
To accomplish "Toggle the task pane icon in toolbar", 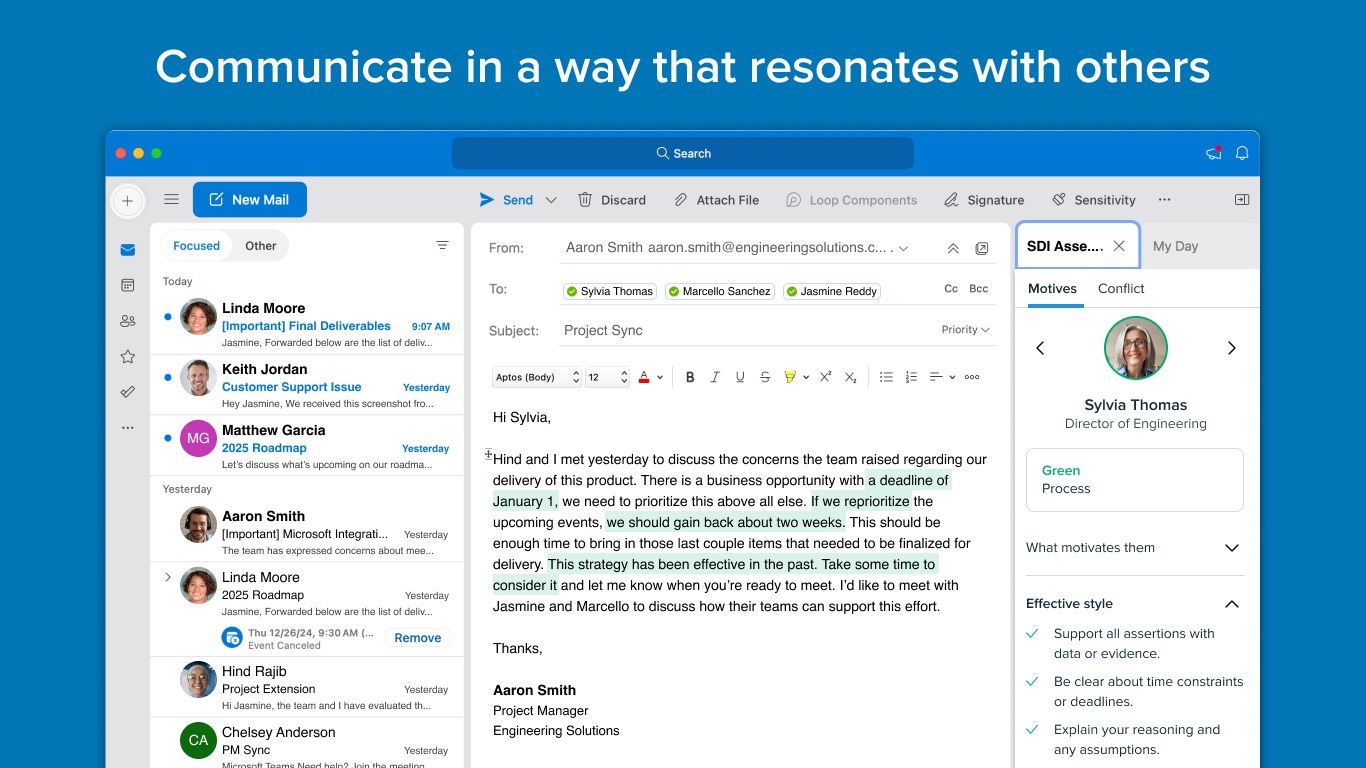I will pos(1242,200).
